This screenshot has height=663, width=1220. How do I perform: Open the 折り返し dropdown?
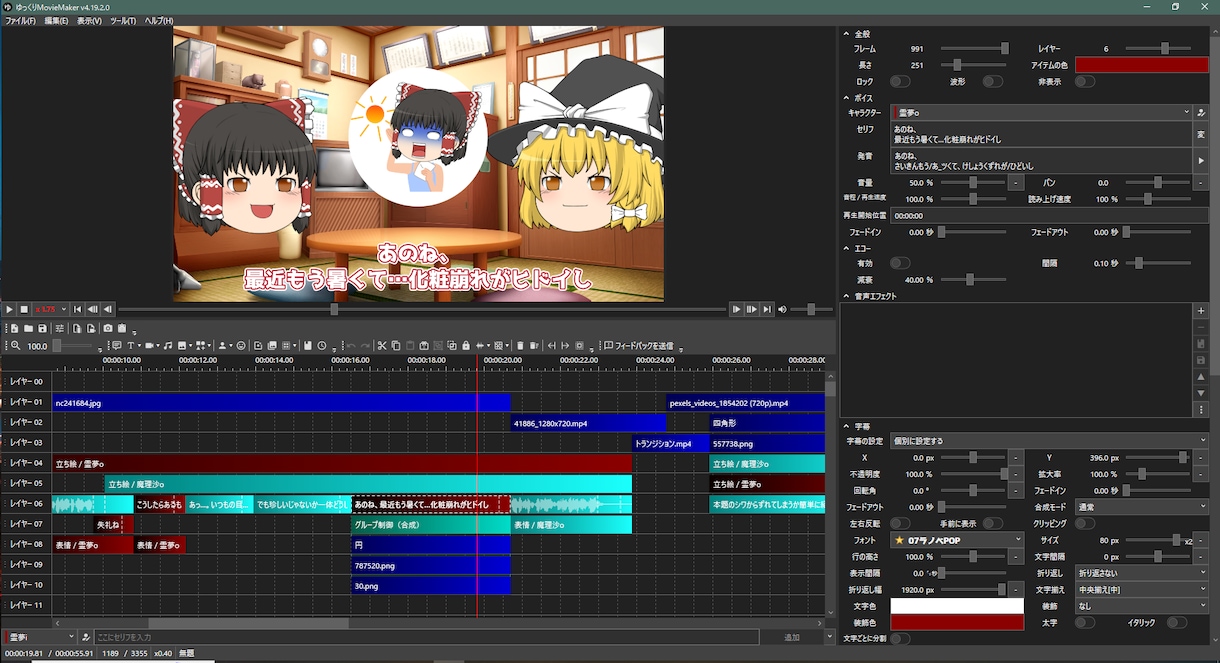point(1141,573)
